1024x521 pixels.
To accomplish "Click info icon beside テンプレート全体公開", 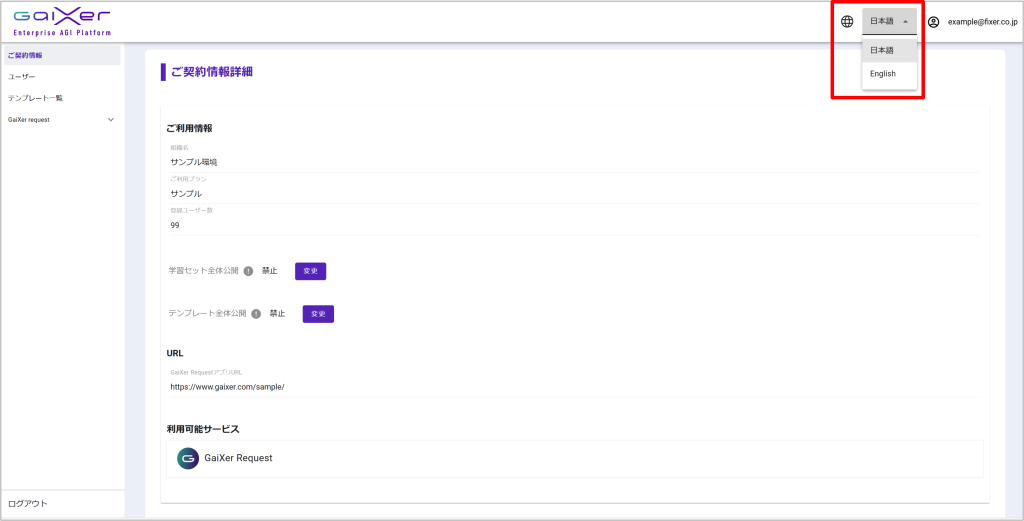I will tap(256, 314).
